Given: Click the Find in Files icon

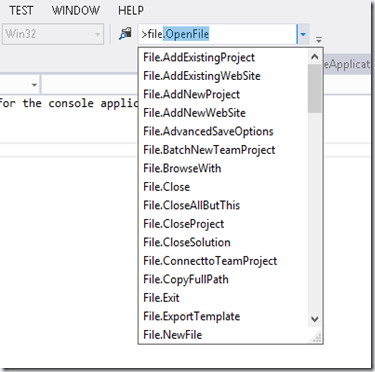Looking at the screenshot, I should click(x=125, y=34).
